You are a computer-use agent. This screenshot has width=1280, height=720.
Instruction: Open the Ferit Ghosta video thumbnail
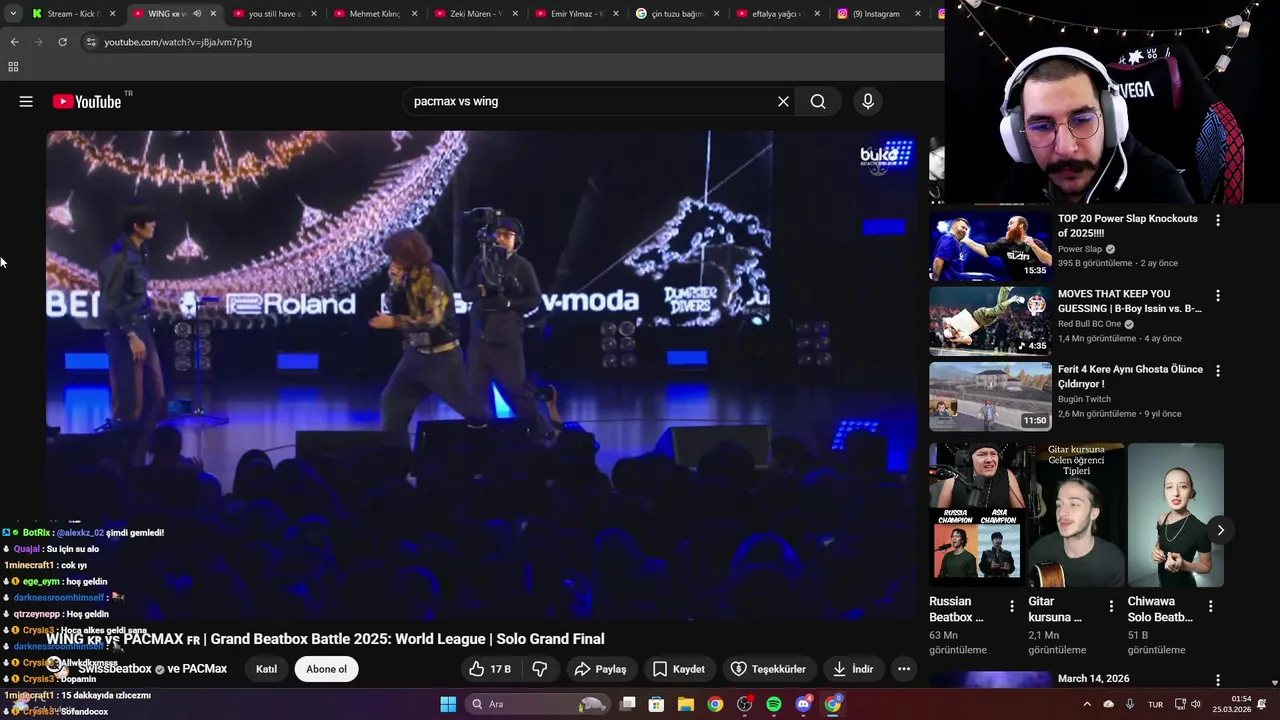tap(990, 396)
